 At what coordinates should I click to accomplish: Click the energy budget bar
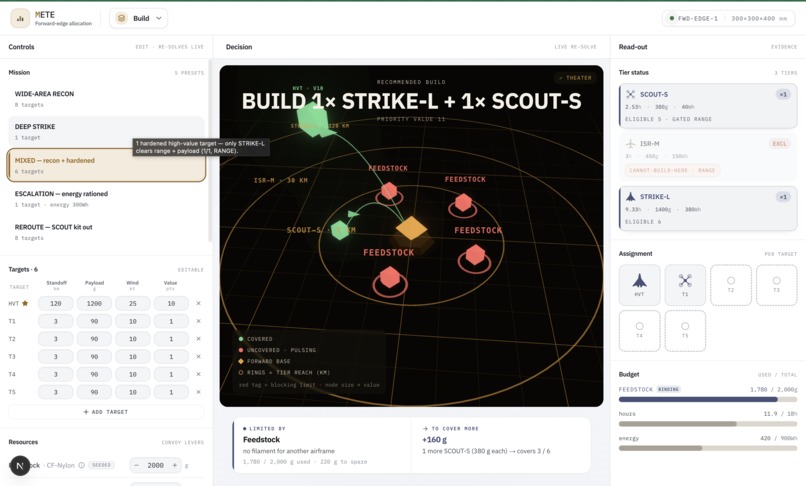pyautogui.click(x=708, y=448)
